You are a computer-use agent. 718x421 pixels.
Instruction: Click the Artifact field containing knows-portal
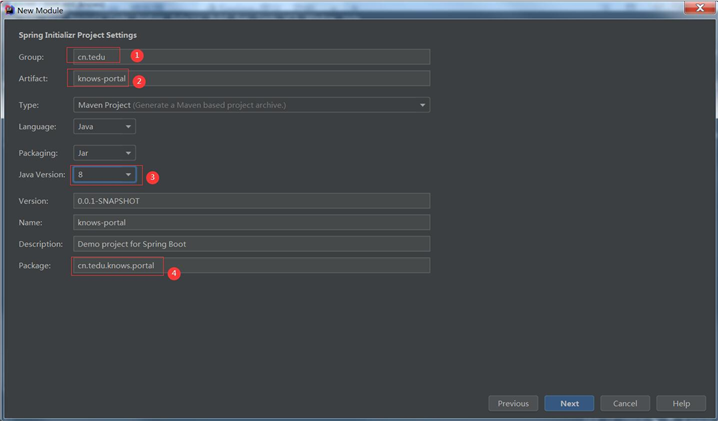coord(251,78)
